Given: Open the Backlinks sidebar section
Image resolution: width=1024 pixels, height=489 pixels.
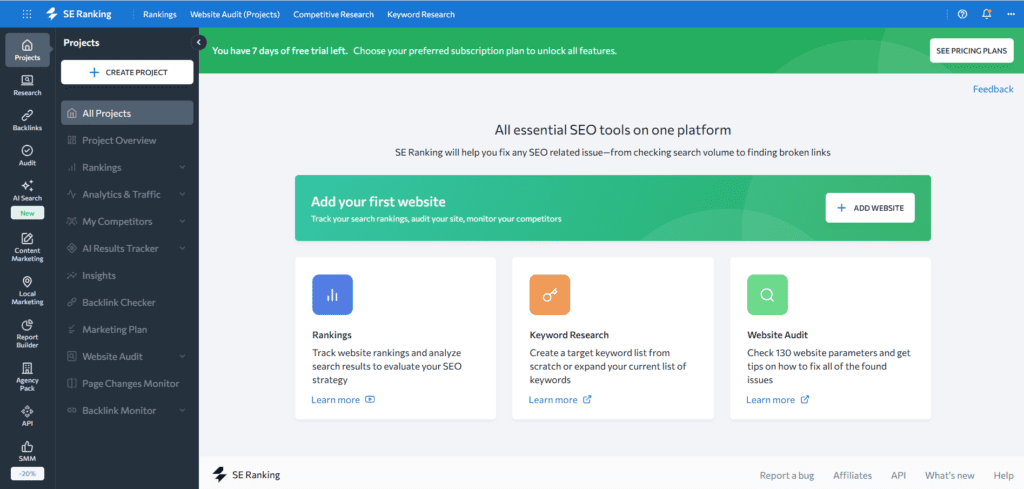Looking at the screenshot, I should (27, 120).
